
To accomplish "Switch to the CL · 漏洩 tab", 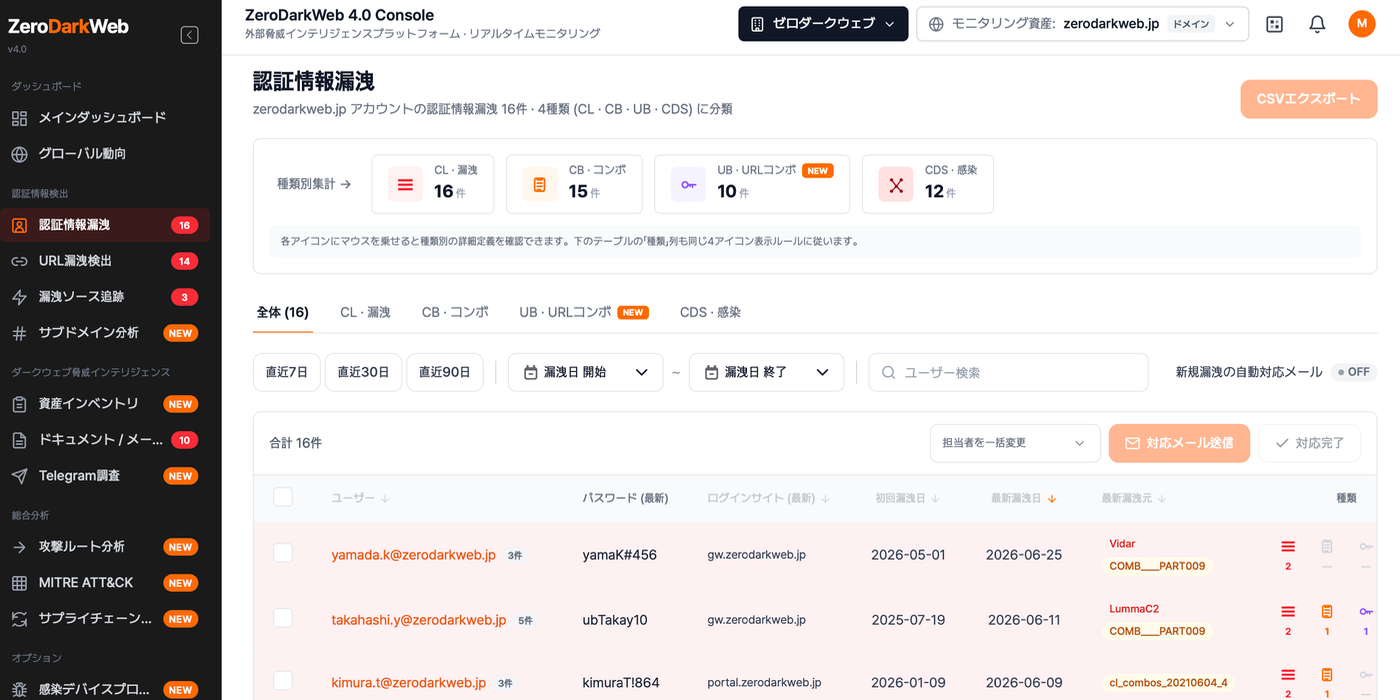I will (x=365, y=312).
